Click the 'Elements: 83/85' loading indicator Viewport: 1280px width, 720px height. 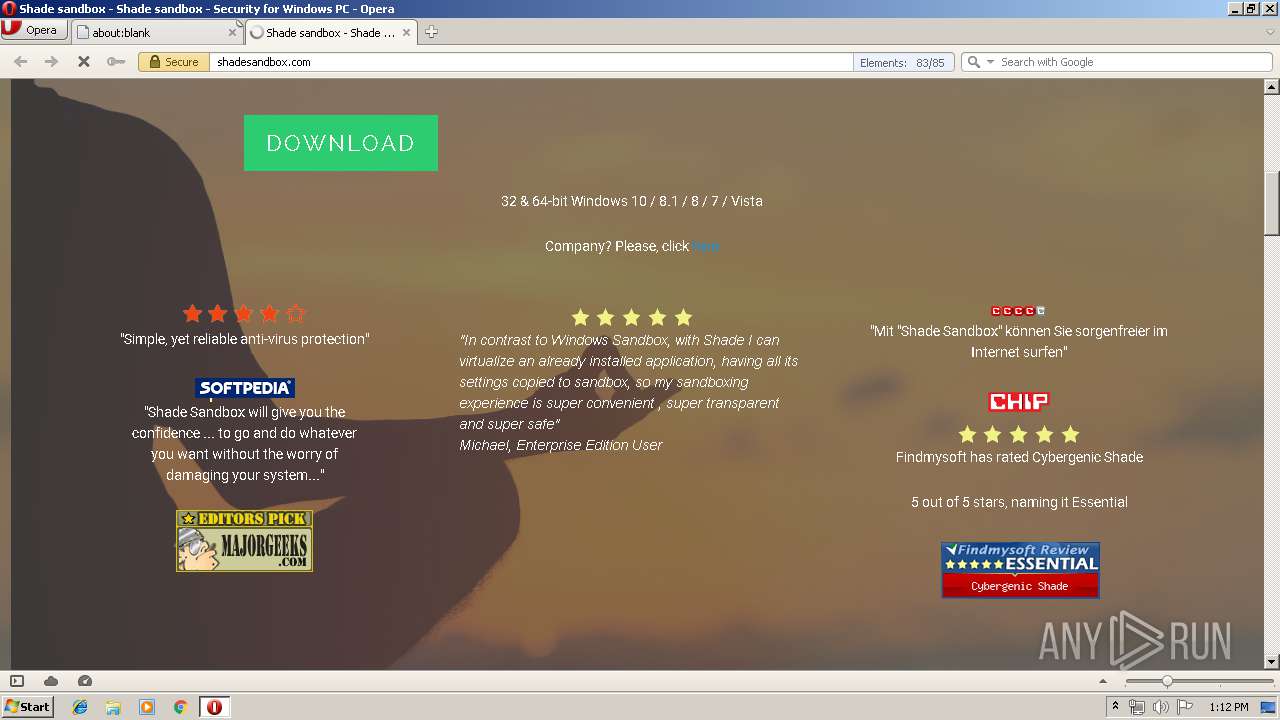(x=902, y=62)
